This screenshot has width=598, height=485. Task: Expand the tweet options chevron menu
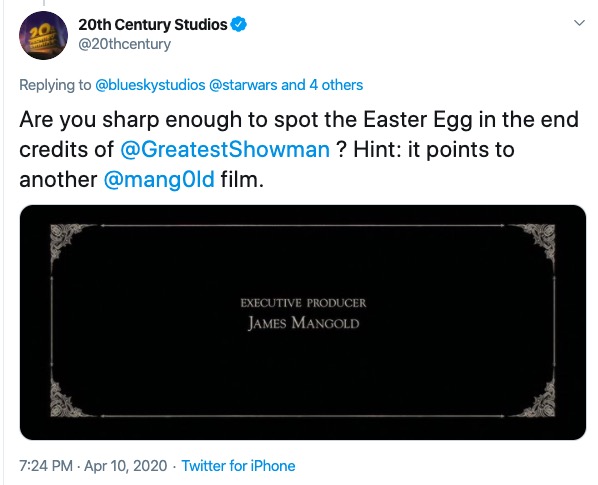579,23
